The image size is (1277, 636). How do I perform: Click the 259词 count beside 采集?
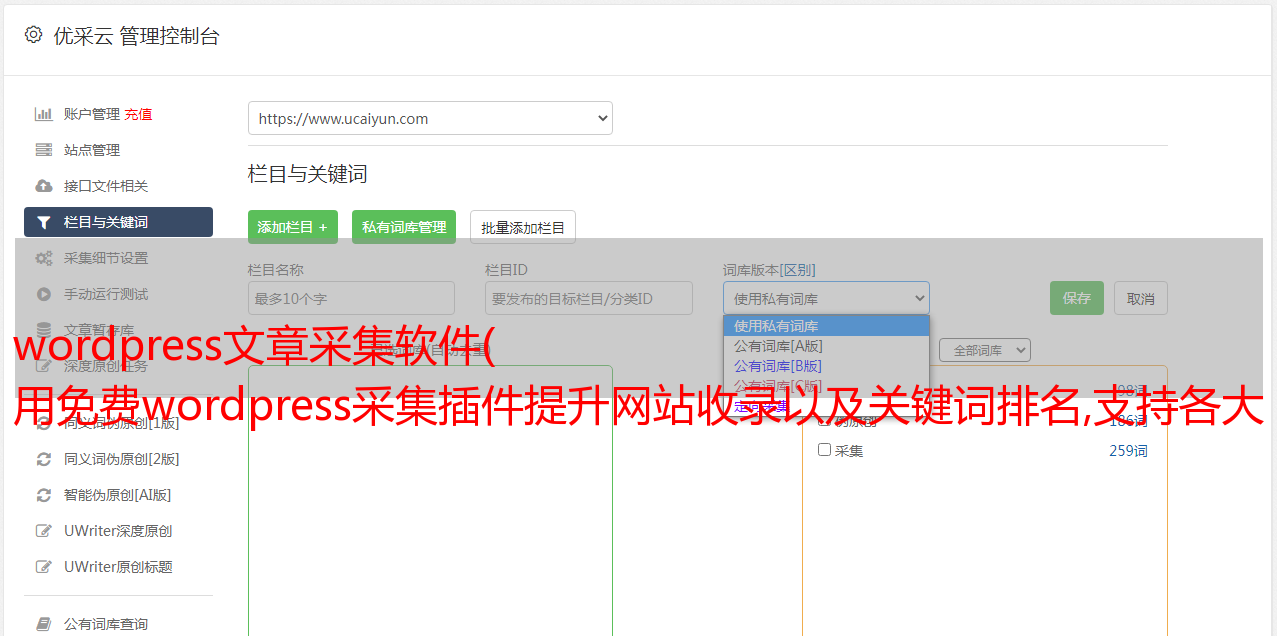1128,451
